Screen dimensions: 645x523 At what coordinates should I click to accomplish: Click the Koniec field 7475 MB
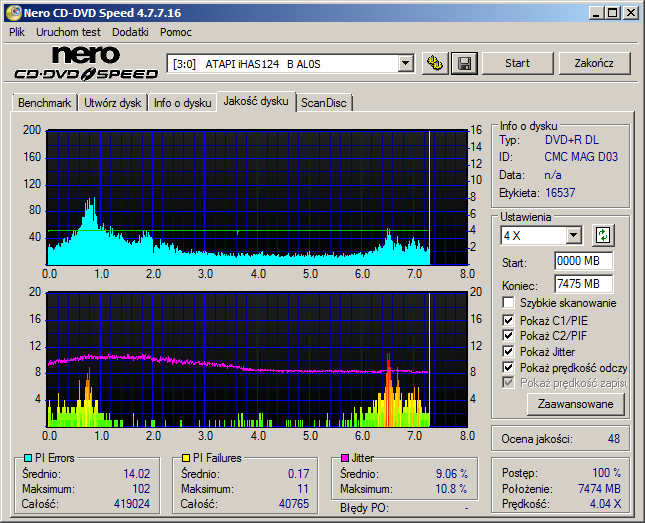click(583, 284)
